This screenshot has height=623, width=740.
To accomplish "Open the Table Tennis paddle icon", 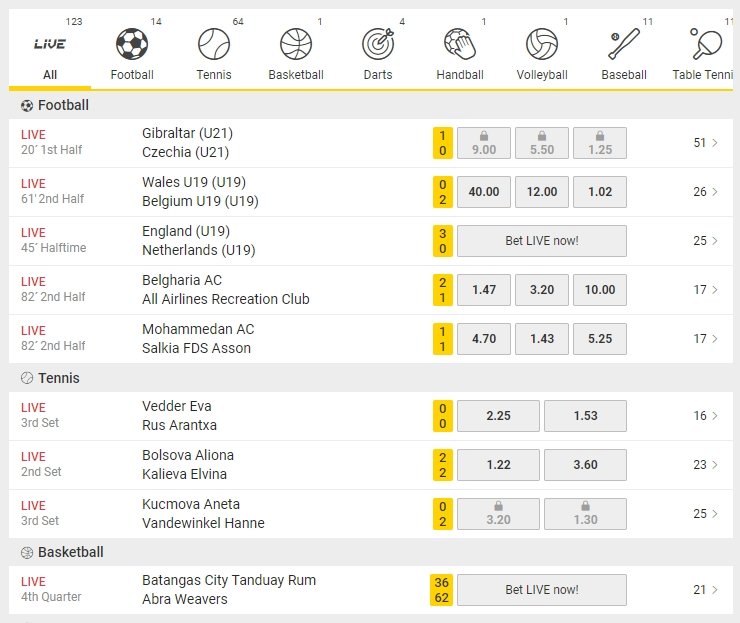I will tap(704, 44).
